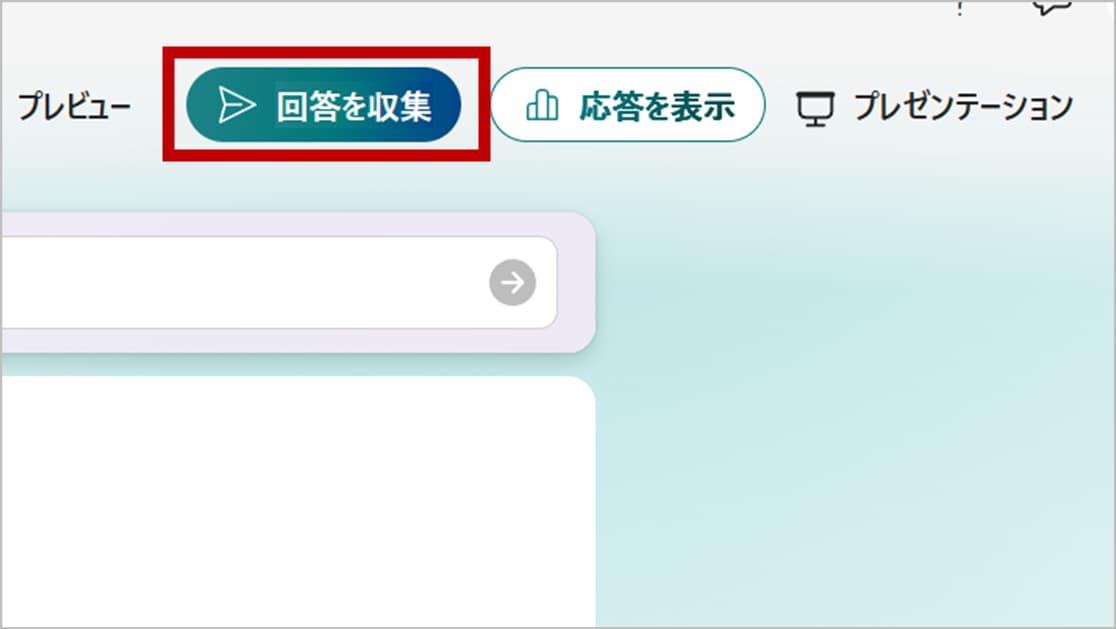The width and height of the screenshot is (1116, 629).
Task: Click the lavender frame around the input box
Action: point(298,223)
